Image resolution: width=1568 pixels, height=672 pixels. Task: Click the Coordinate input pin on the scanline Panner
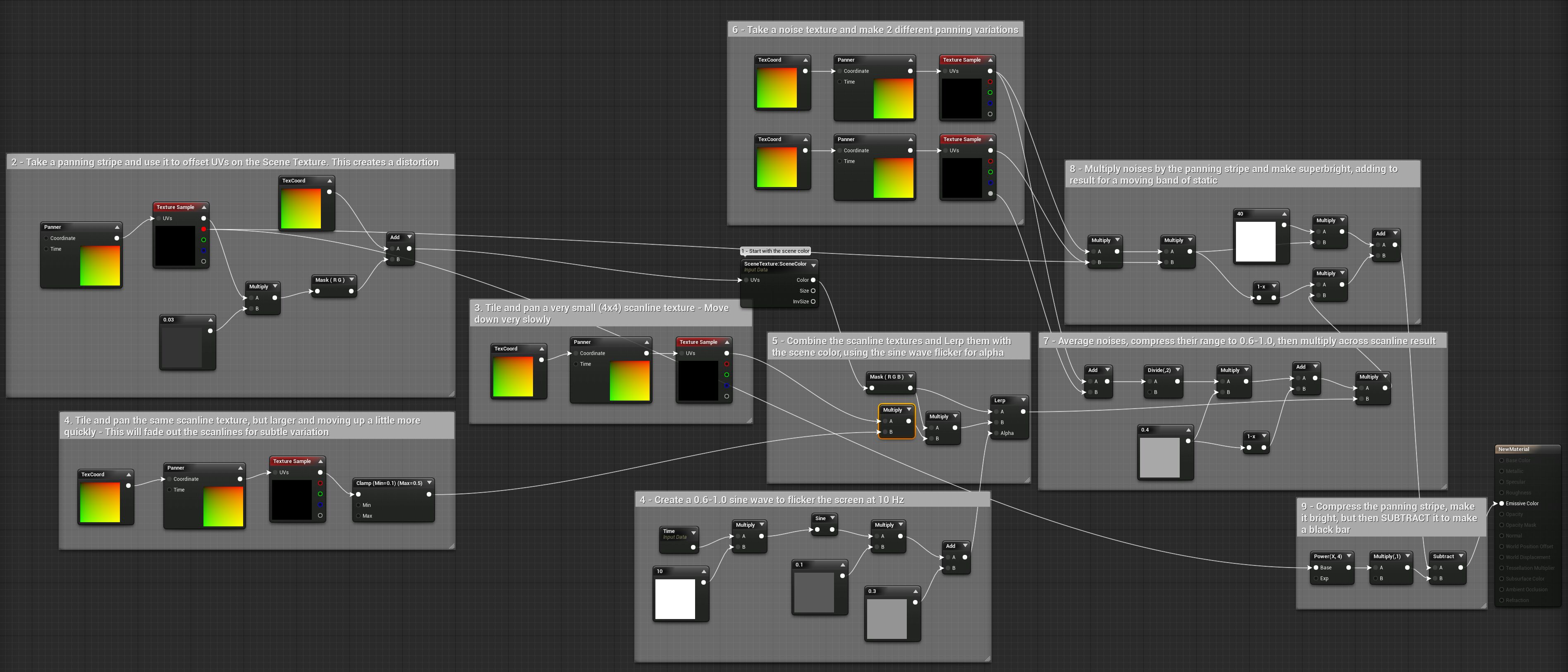coord(576,353)
